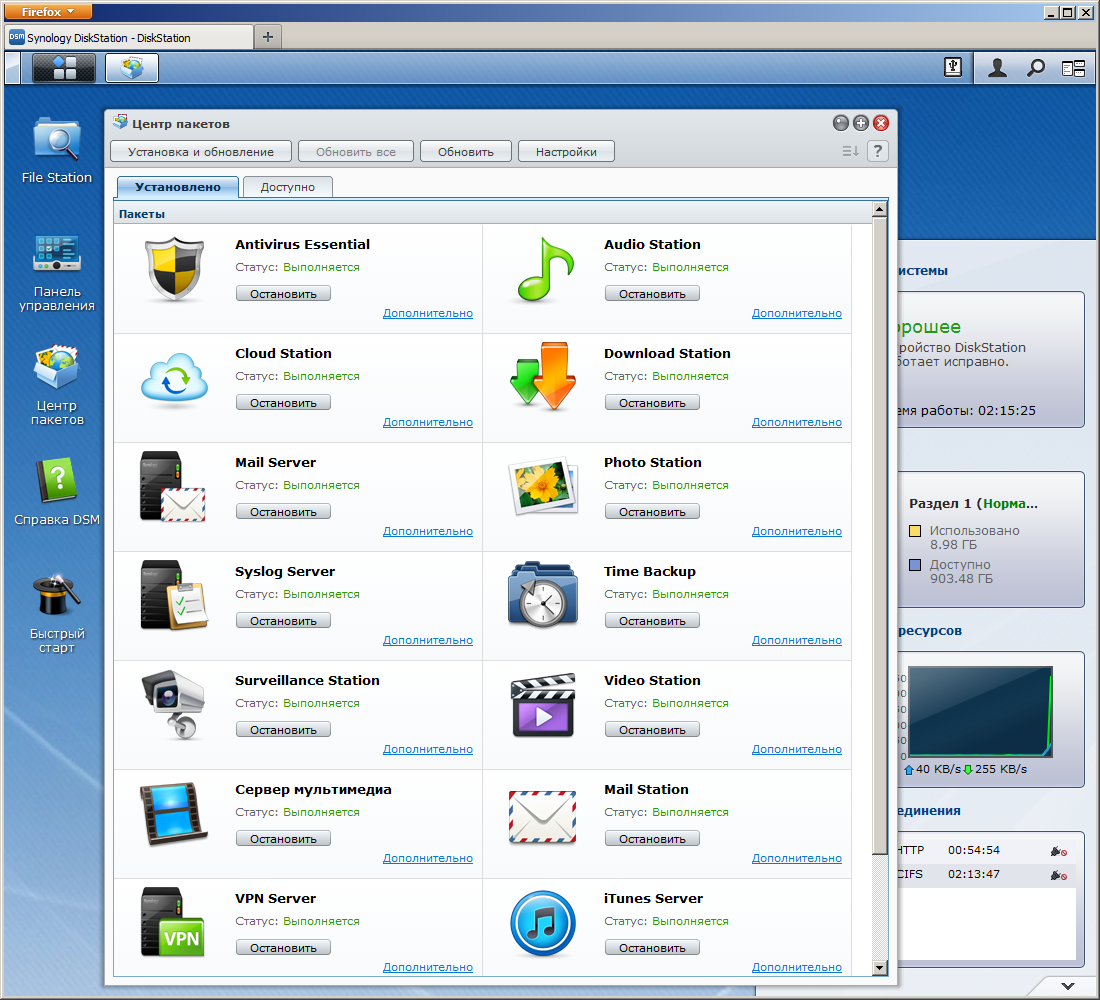
Task: Switch to the Установлено tab
Action: 177,187
